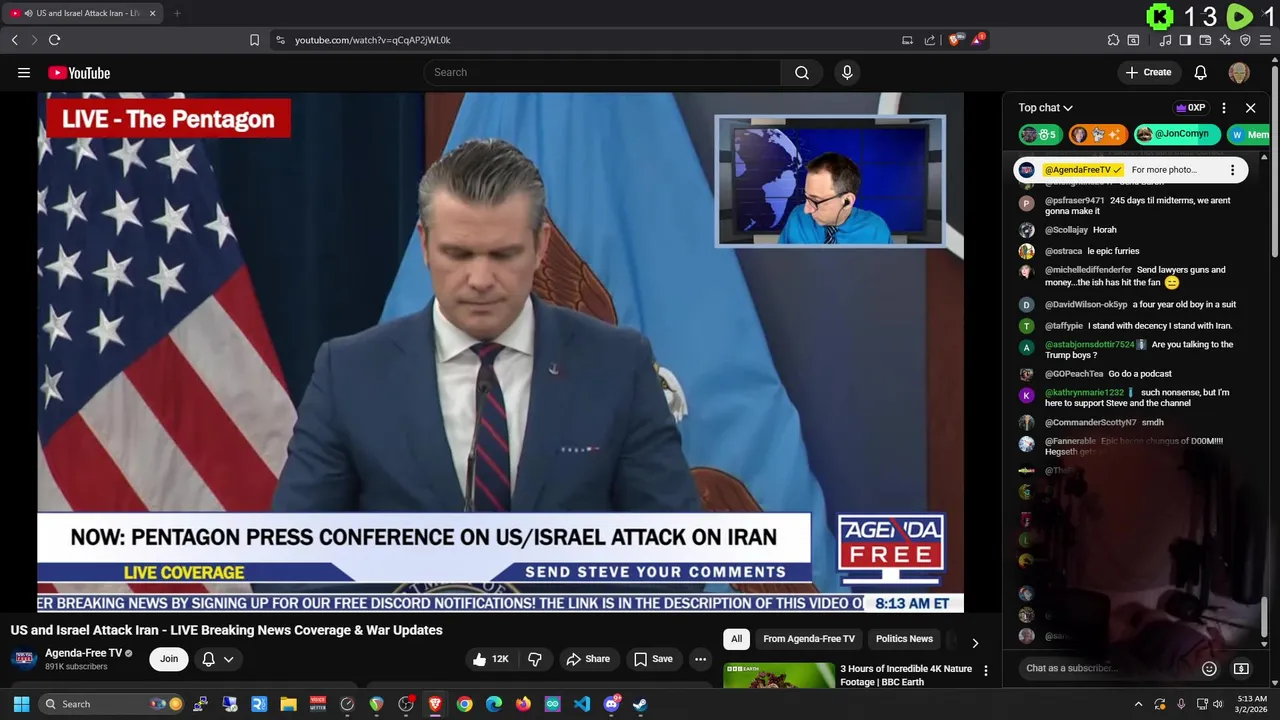Open a new browser tab
Viewport: 1280px width, 720px height.
click(177, 13)
